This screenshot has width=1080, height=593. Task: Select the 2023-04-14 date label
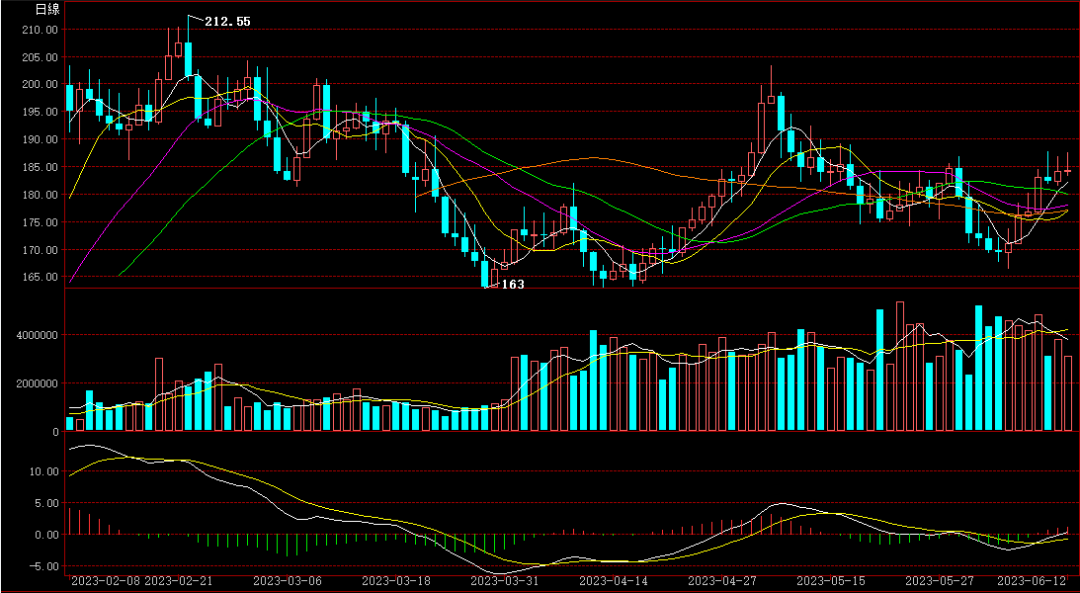(613, 580)
